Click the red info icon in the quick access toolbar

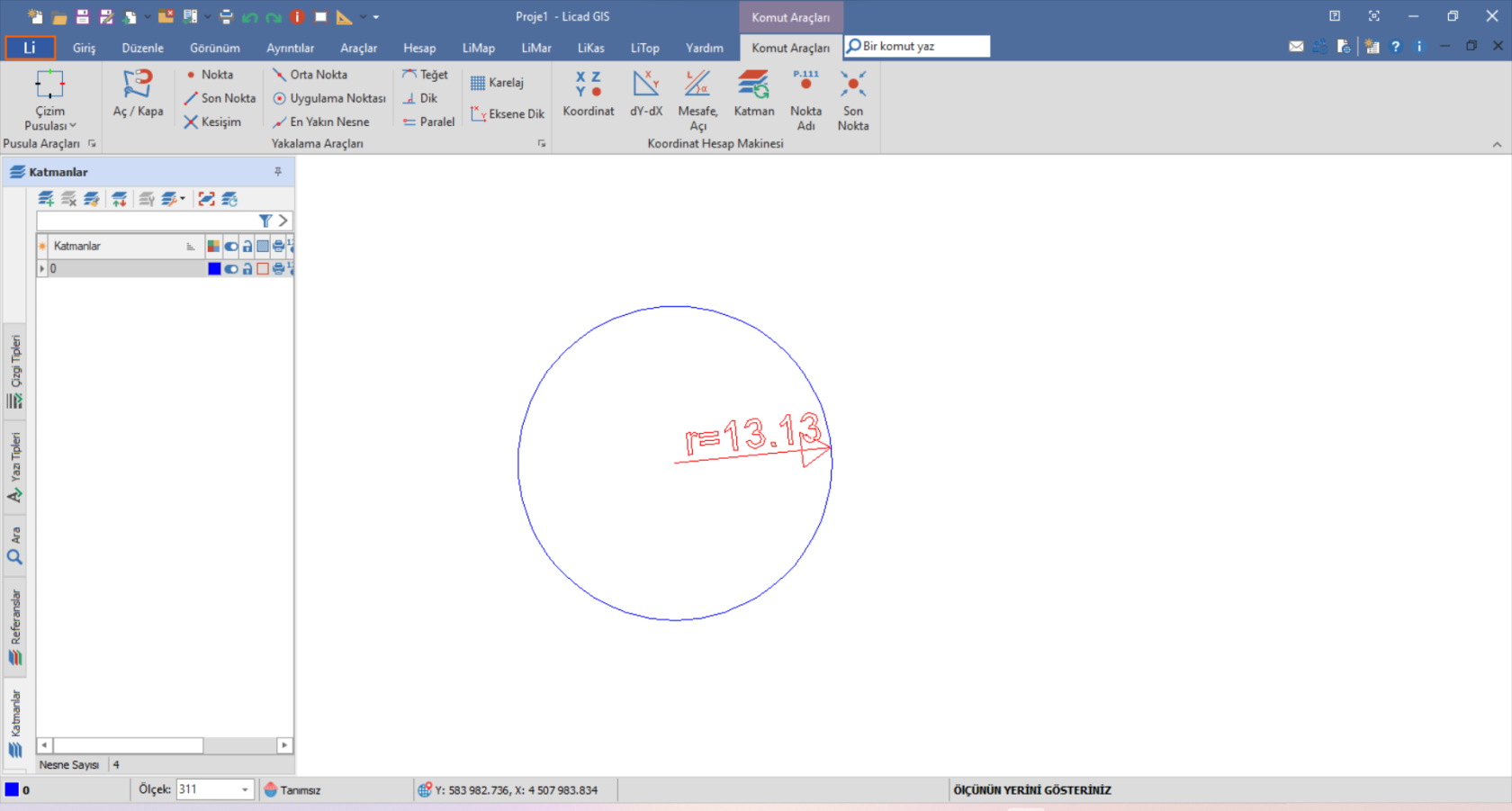pyautogui.click(x=297, y=16)
